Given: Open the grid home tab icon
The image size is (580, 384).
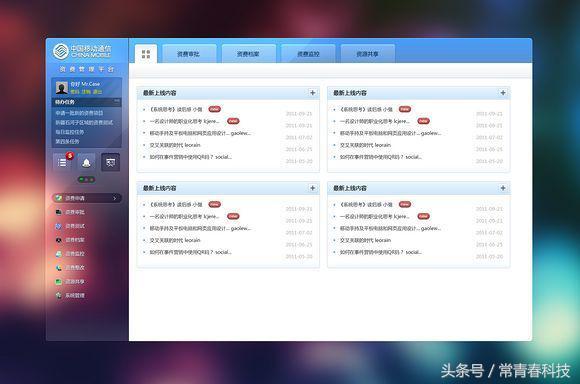Looking at the screenshot, I should click(146, 54).
